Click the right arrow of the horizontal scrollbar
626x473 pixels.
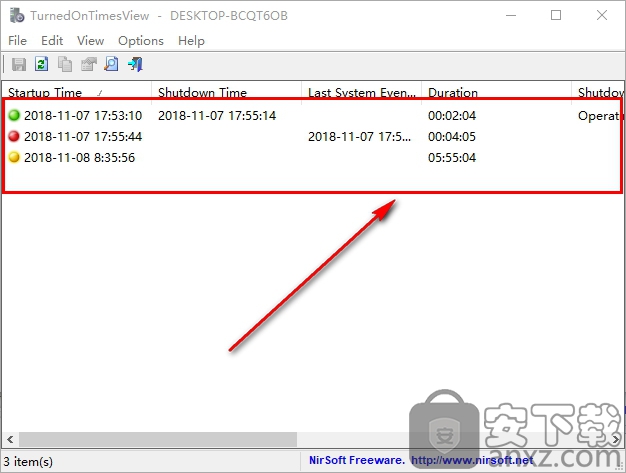pyautogui.click(x=616, y=439)
